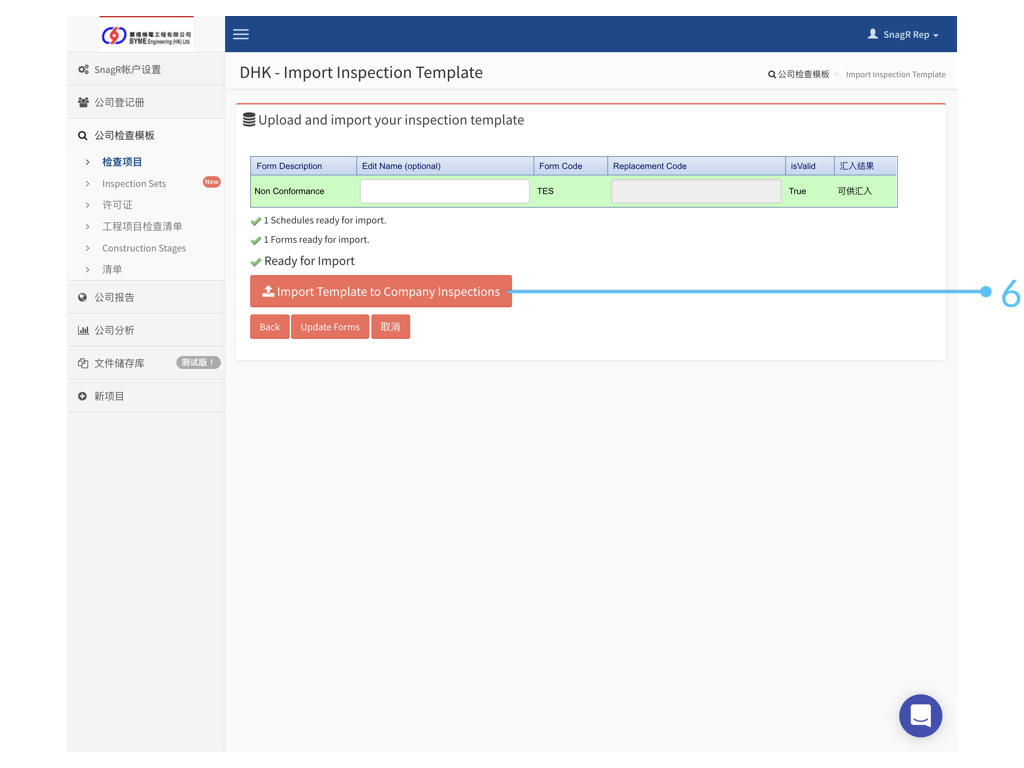Image resolution: width=1024 pixels, height=768 pixels.
Task: Click the Update Forms button
Action: 330,327
